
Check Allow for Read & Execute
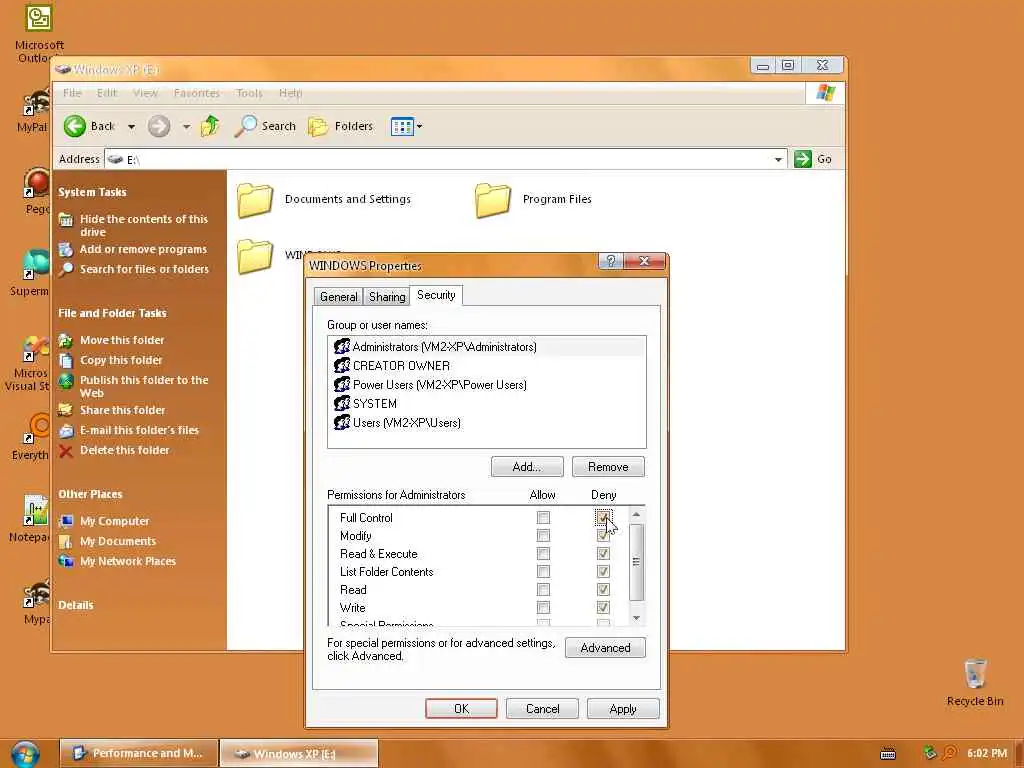pyautogui.click(x=543, y=554)
